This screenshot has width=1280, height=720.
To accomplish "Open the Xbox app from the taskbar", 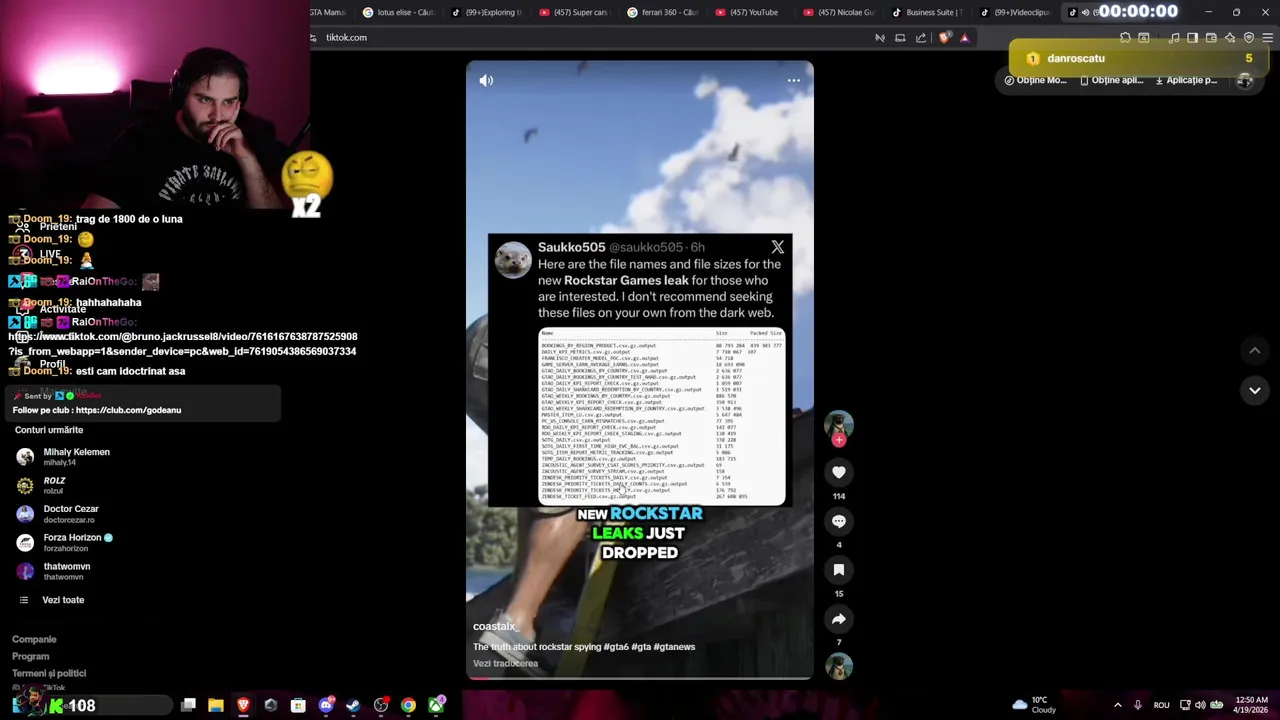I will click(436, 705).
